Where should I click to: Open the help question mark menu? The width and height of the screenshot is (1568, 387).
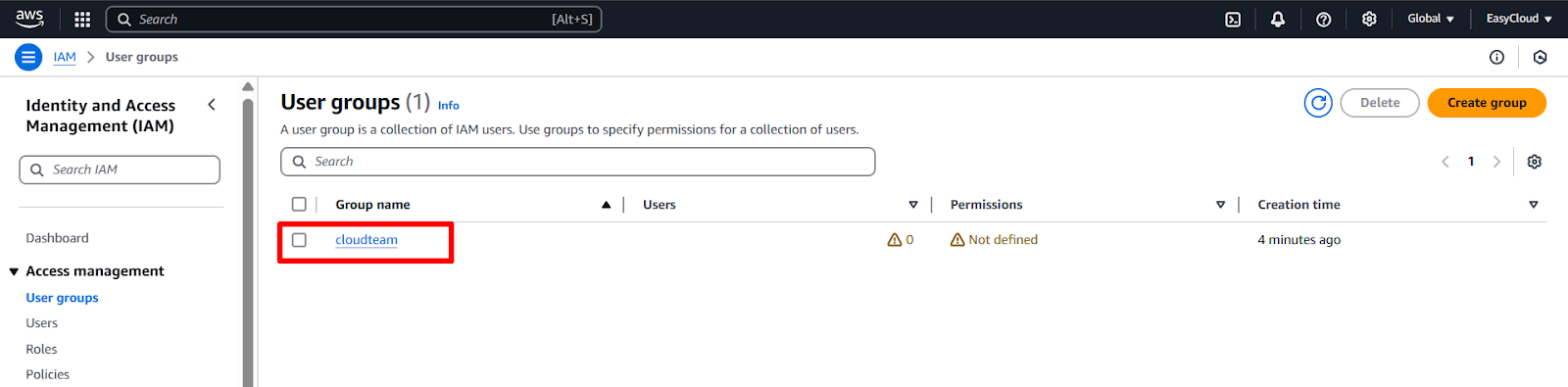[1323, 19]
